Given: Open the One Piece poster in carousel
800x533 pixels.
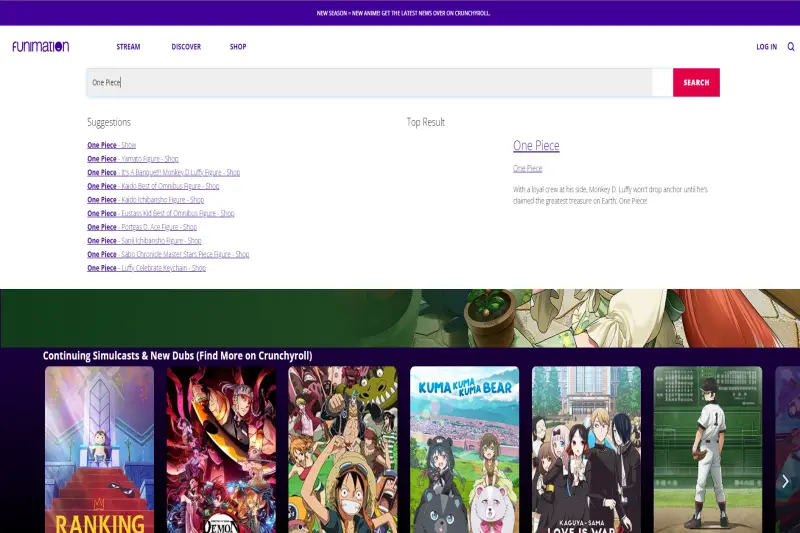Looking at the screenshot, I should 343,449.
